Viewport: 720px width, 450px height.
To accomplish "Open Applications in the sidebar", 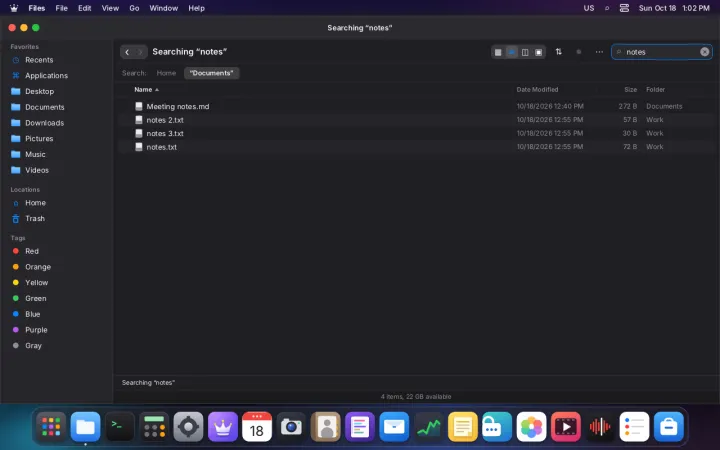I will [56, 75].
